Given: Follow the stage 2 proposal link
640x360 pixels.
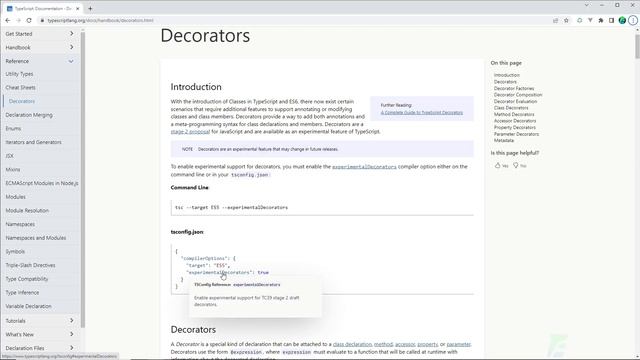Looking at the screenshot, I should point(190,132).
